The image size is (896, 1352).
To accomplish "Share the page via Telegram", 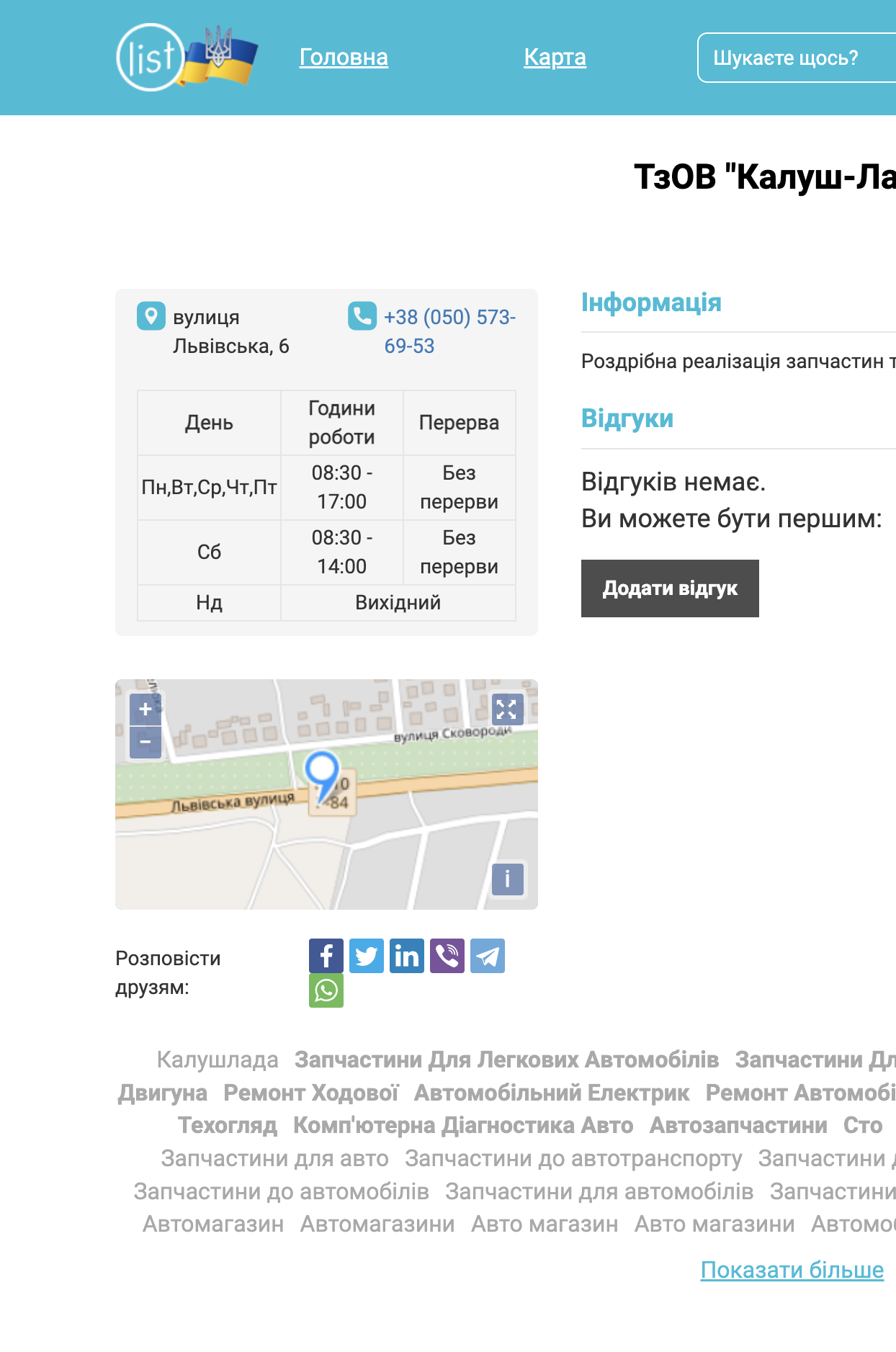I will (488, 956).
